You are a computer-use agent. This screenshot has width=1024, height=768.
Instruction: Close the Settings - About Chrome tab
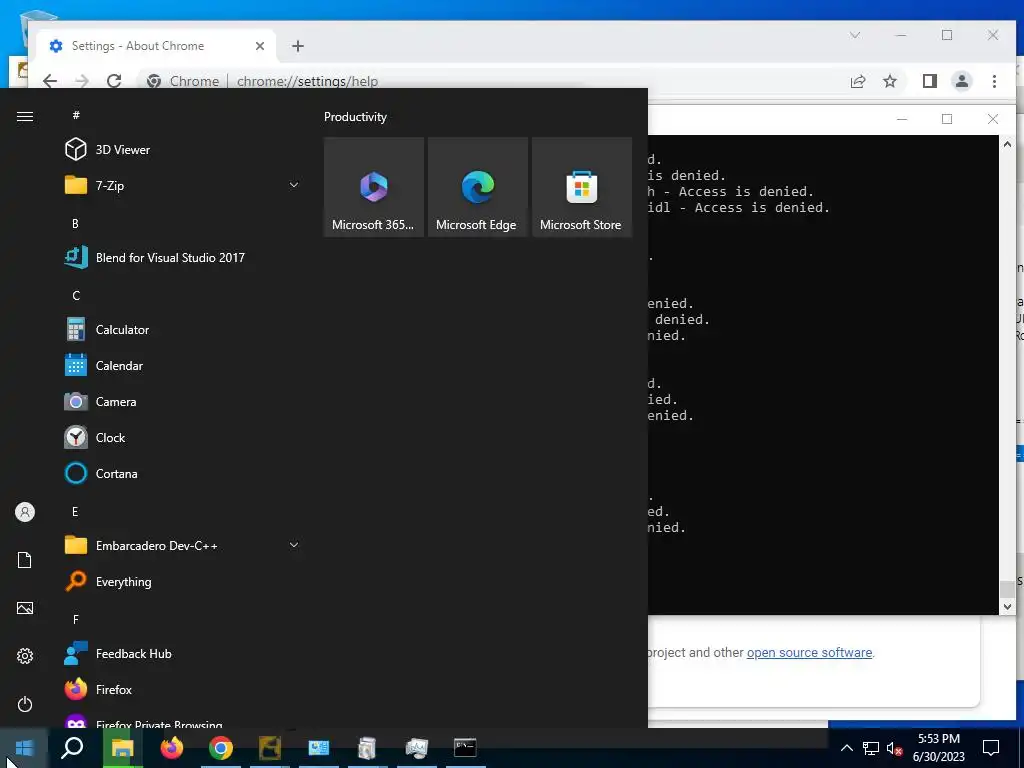point(260,46)
